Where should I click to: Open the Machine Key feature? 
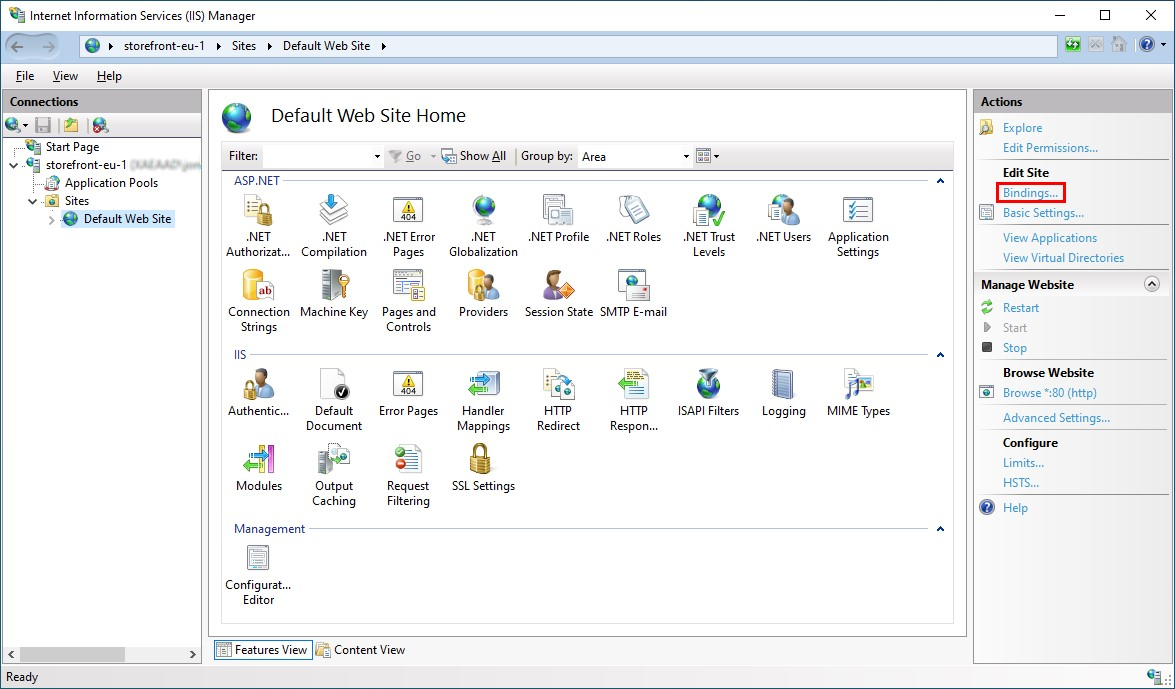coord(334,287)
